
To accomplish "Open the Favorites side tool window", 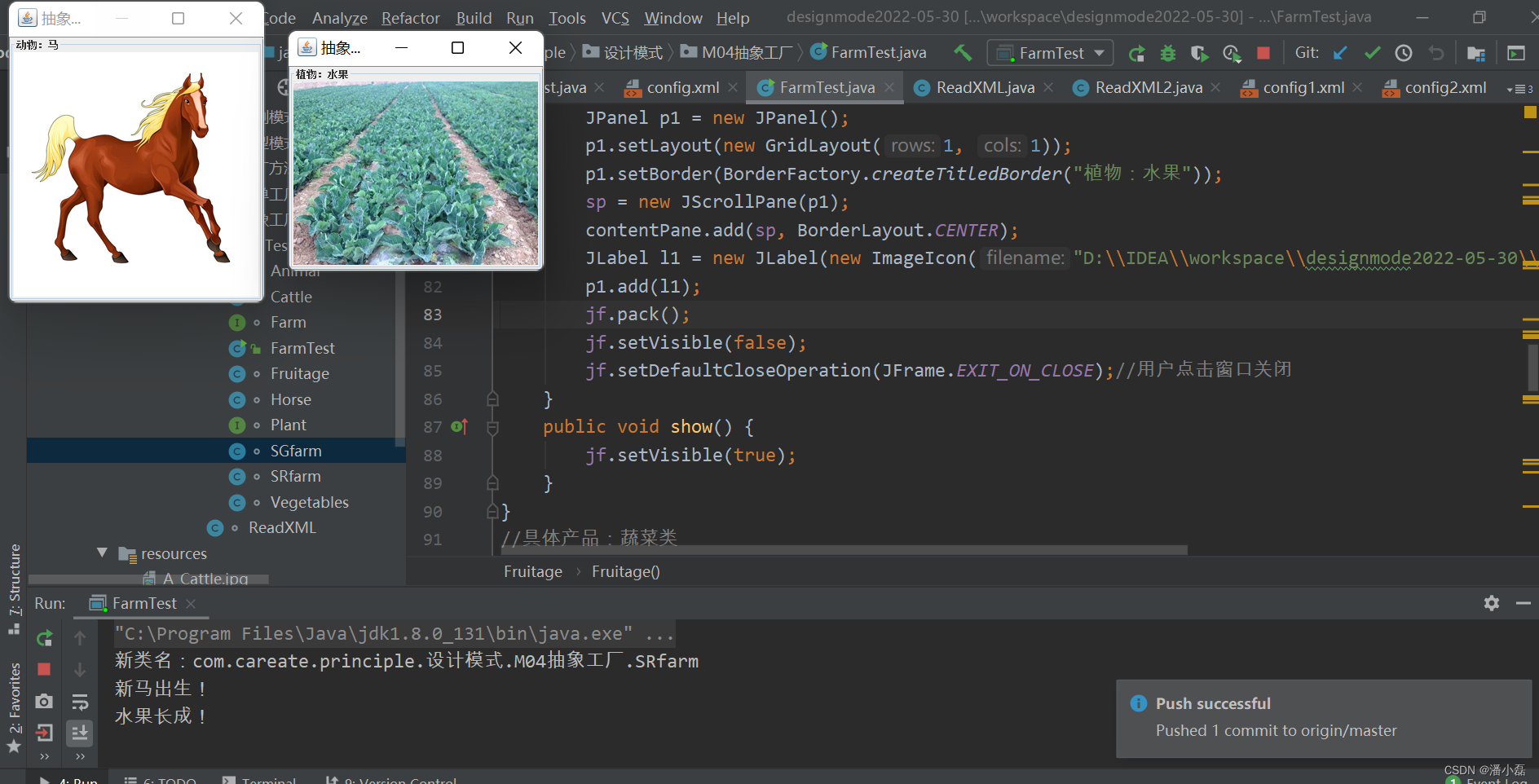I will tap(14, 707).
